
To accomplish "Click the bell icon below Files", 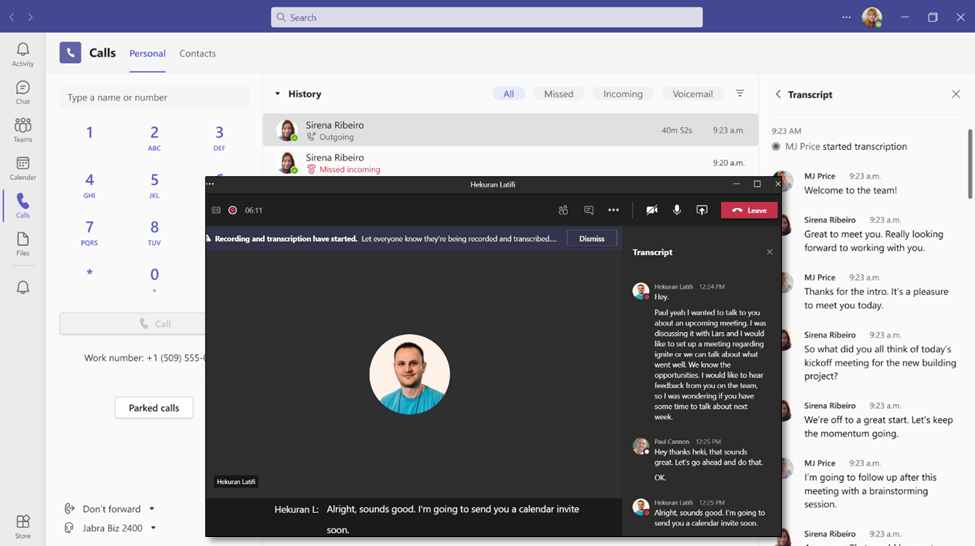I will coord(22,287).
